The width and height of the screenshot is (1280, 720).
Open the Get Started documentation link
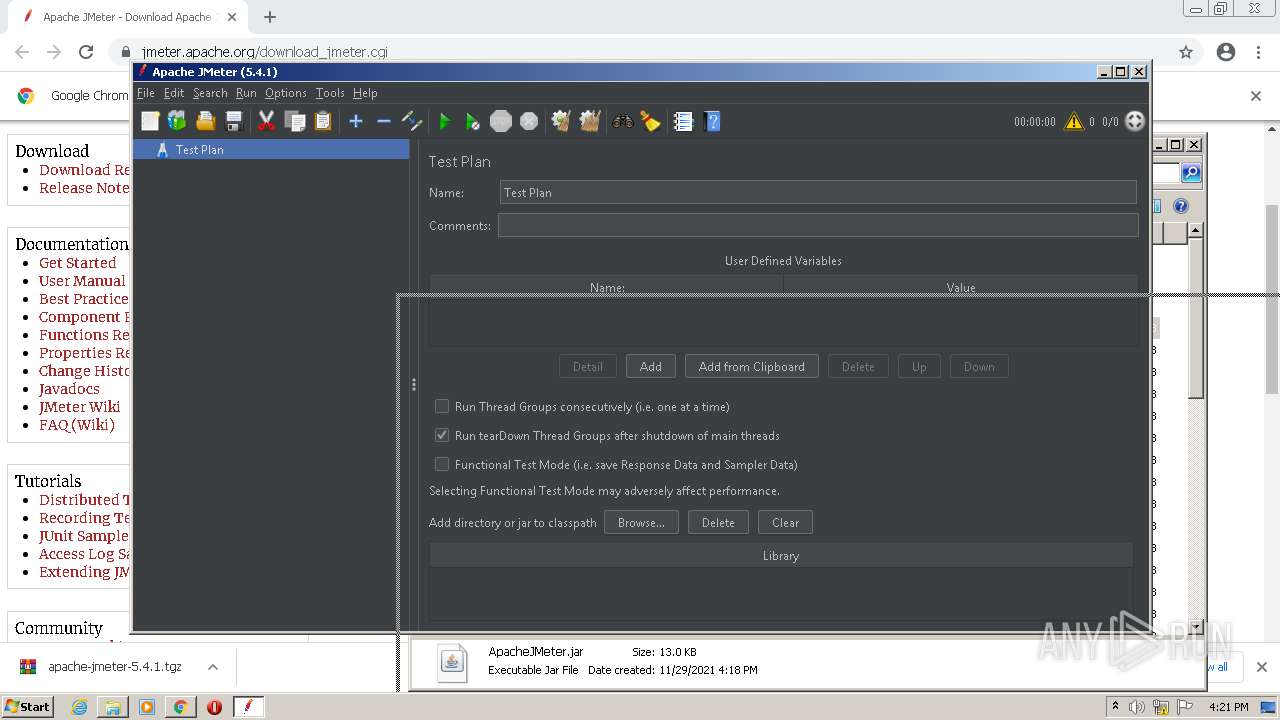[78, 263]
